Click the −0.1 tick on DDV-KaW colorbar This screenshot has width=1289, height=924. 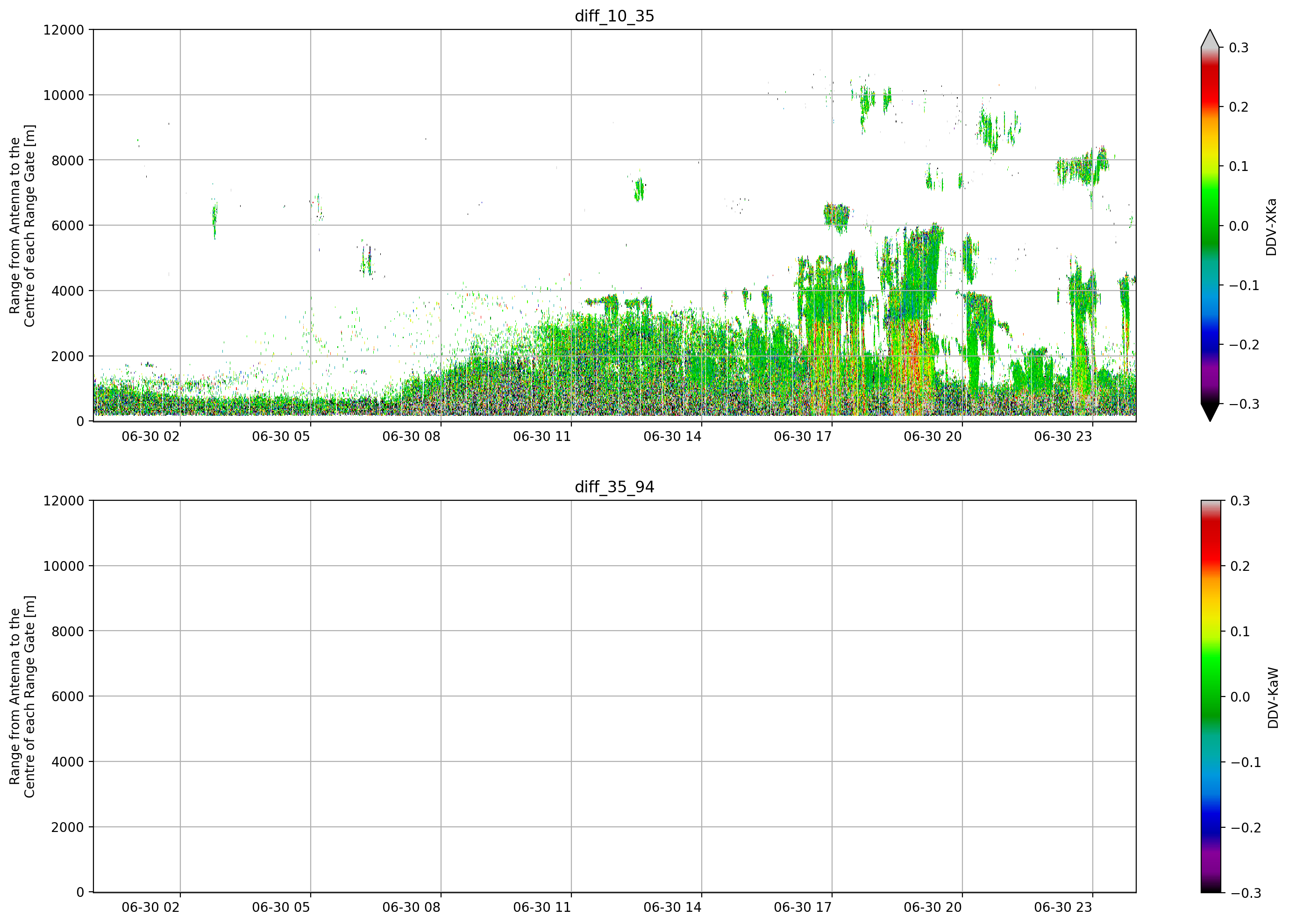click(x=1246, y=763)
